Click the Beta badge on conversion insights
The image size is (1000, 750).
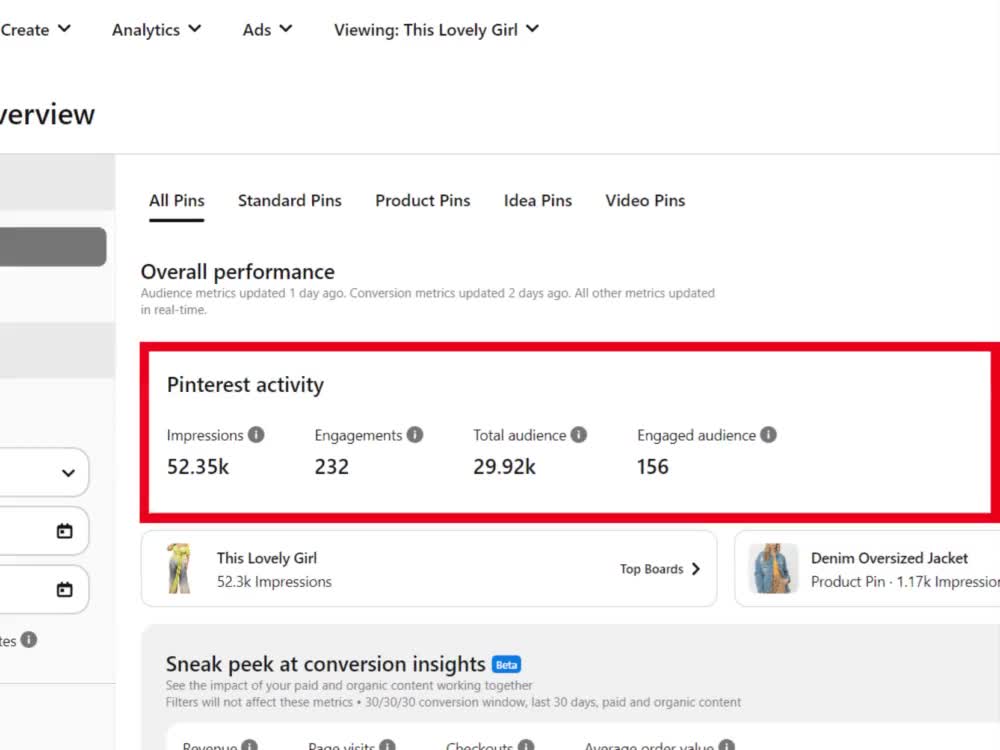pyautogui.click(x=506, y=665)
